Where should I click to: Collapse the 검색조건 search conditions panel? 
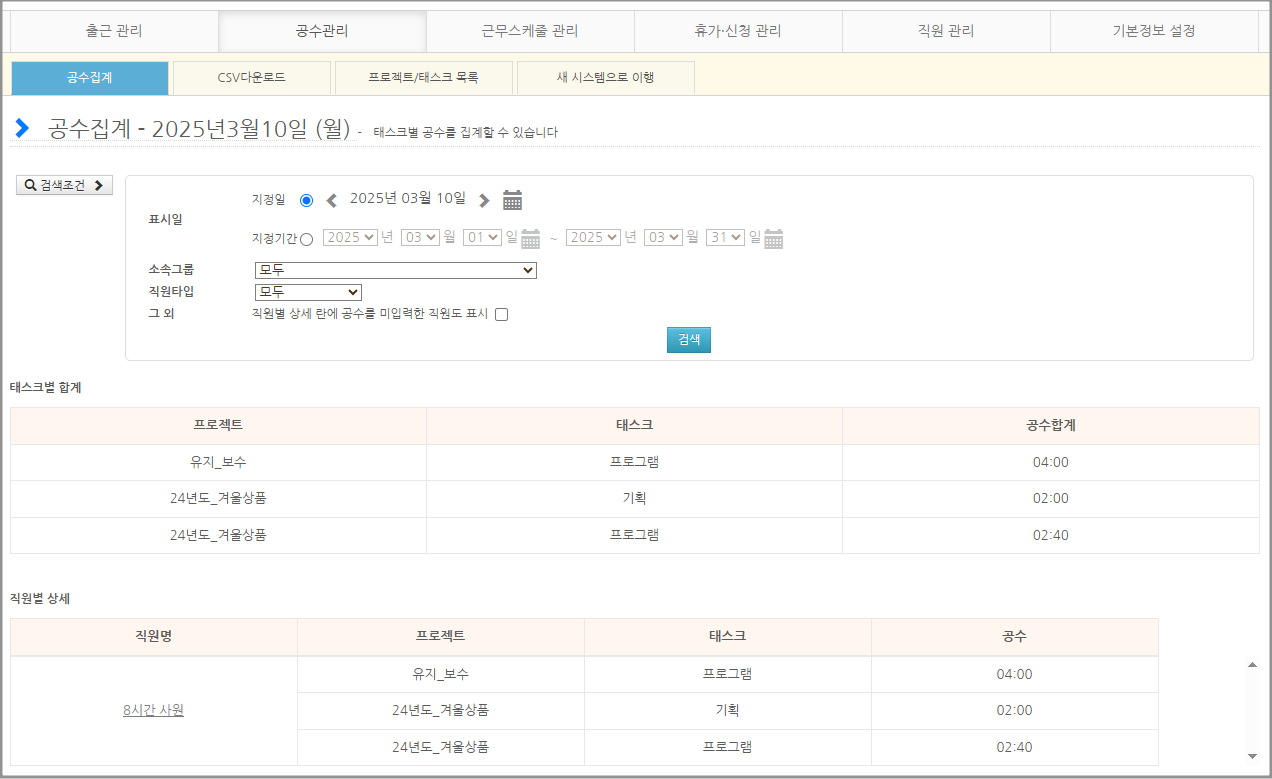click(x=64, y=185)
